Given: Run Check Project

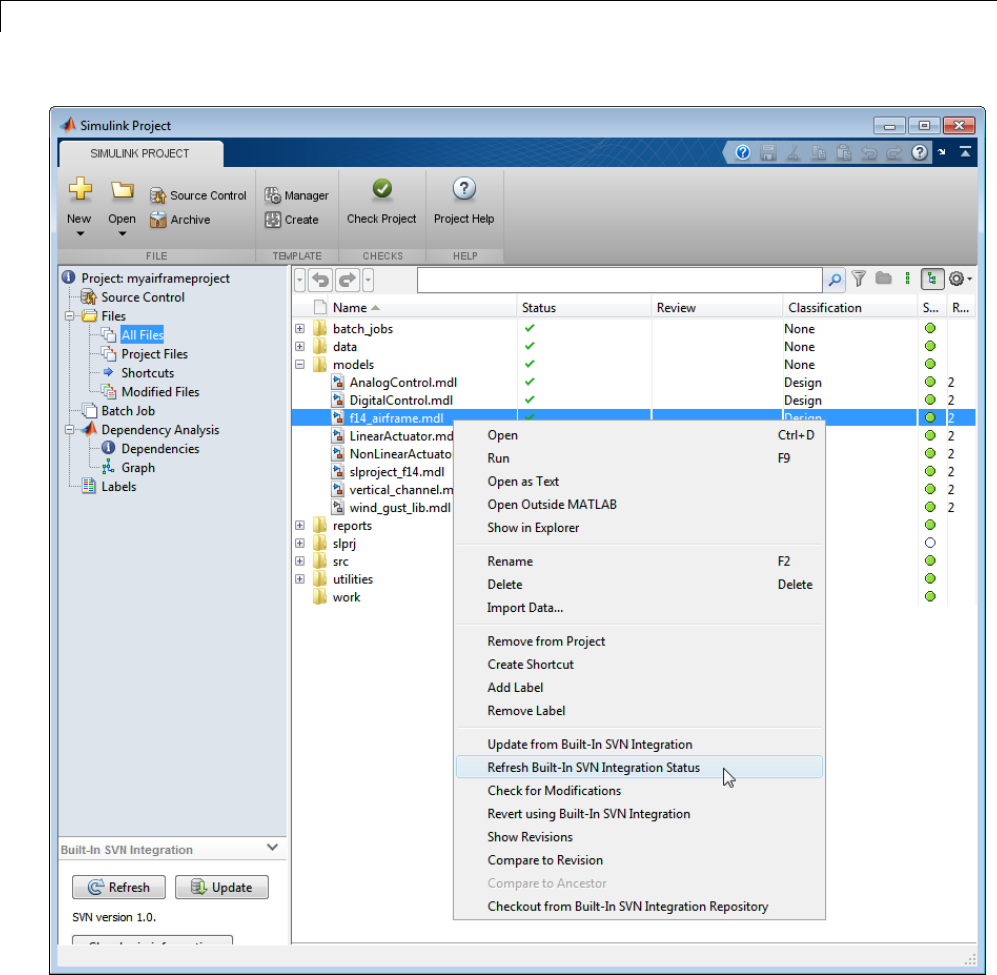Looking at the screenshot, I should 382,202.
